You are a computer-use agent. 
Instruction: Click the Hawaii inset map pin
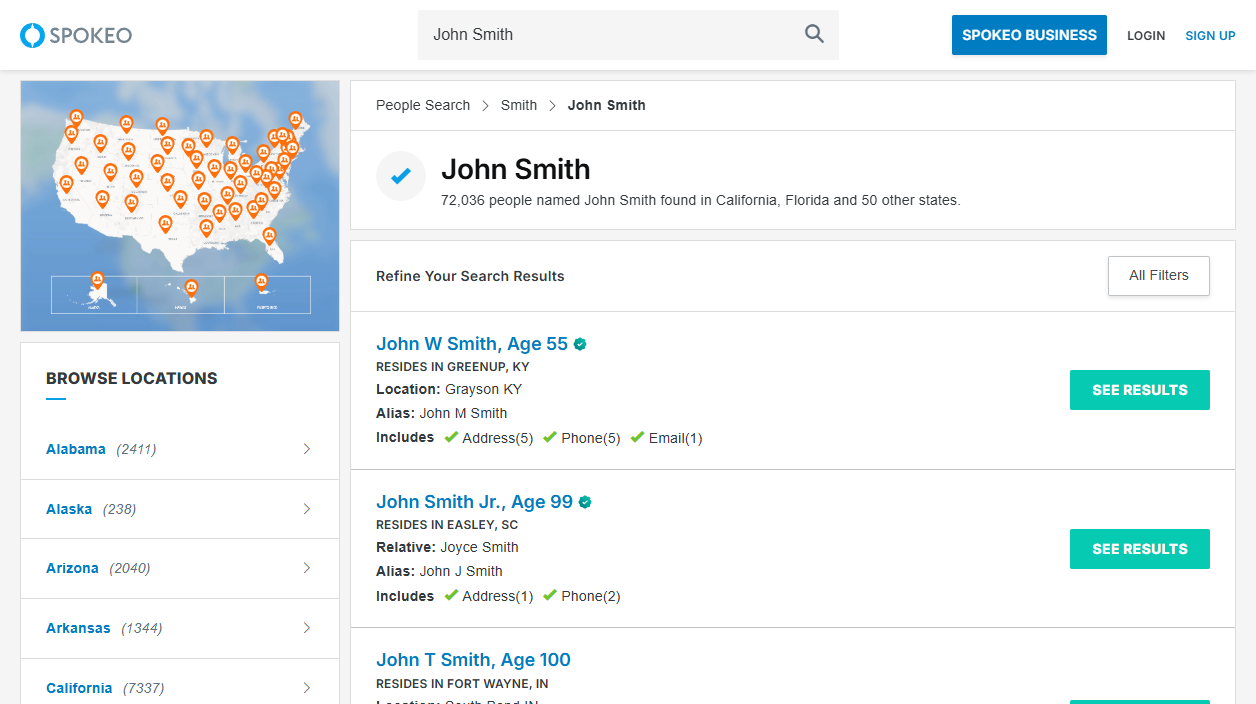point(190,288)
